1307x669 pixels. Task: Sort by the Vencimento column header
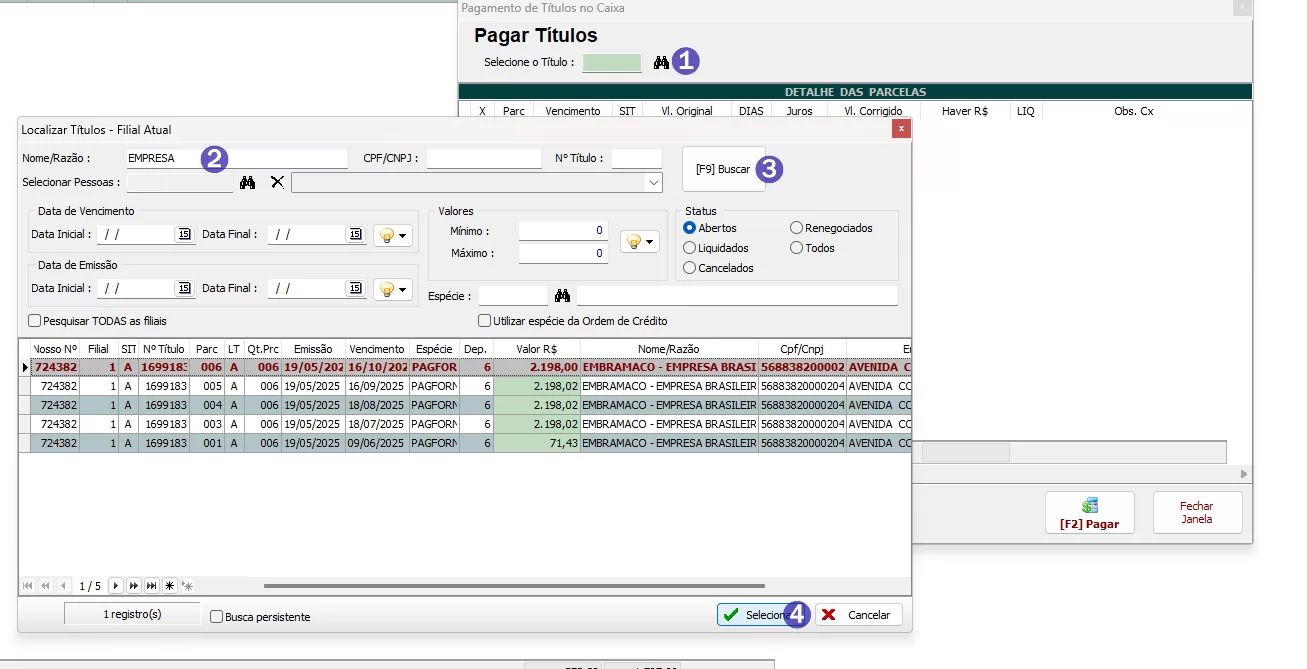375,349
